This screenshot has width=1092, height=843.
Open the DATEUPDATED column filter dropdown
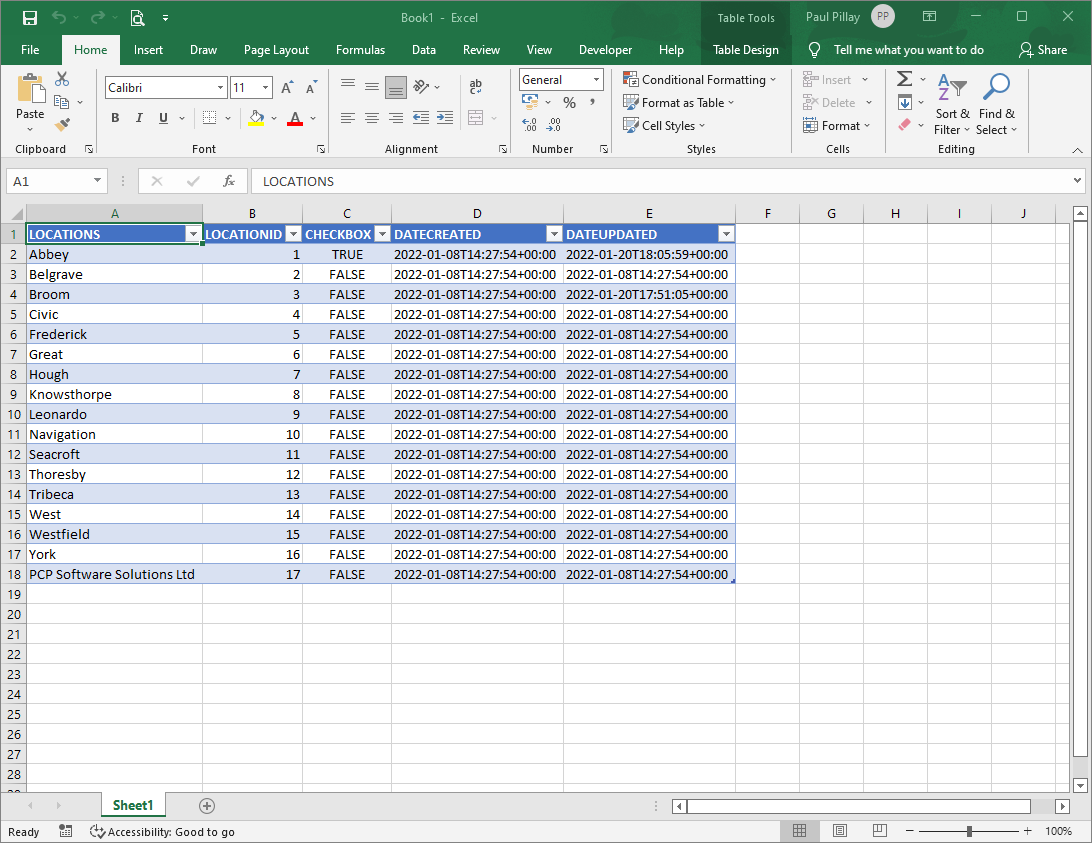point(726,234)
